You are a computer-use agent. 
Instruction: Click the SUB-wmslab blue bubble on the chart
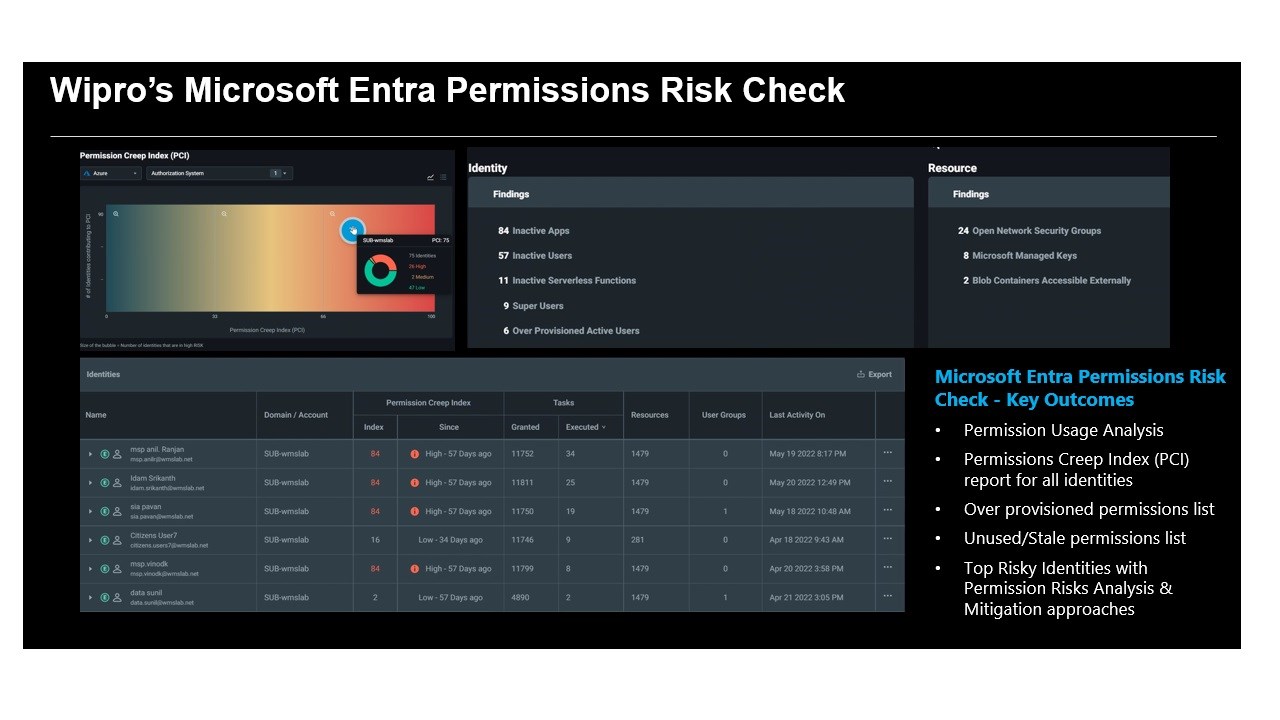[x=352, y=230]
